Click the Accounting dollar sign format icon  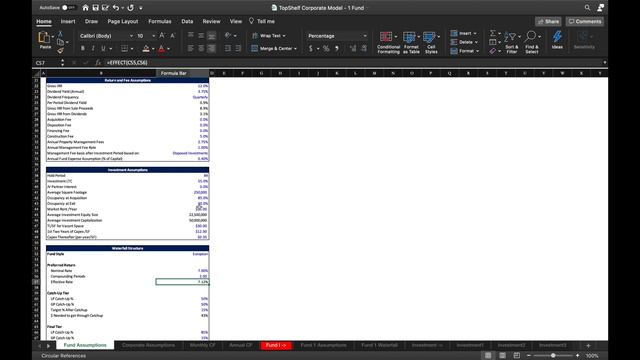pyautogui.click(x=311, y=49)
